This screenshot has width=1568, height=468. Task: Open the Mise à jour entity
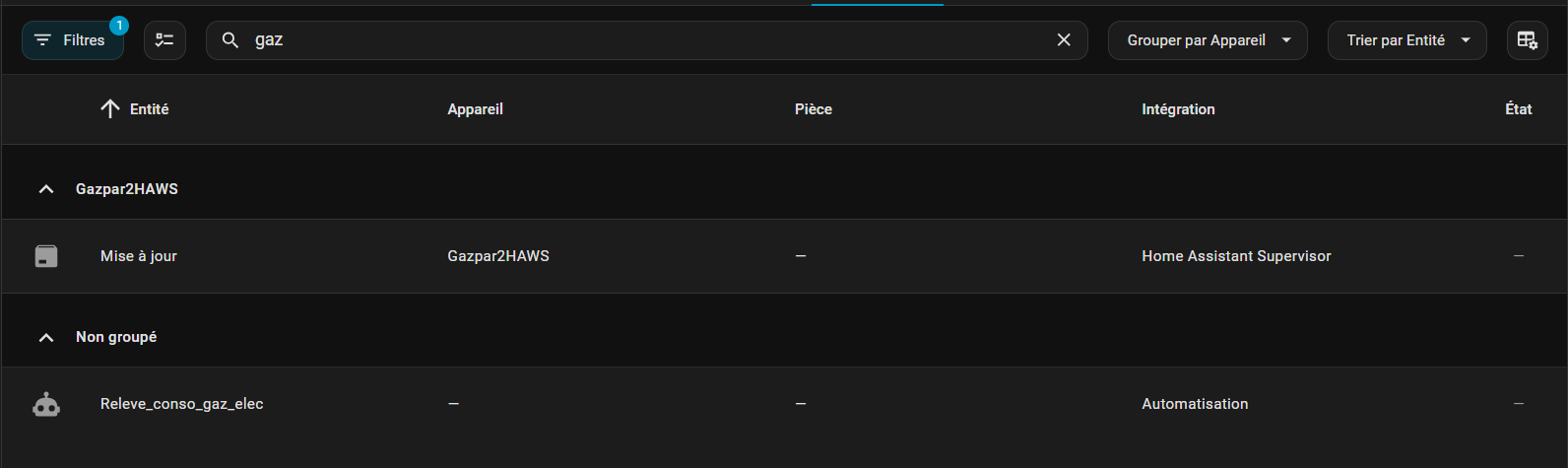click(x=139, y=256)
